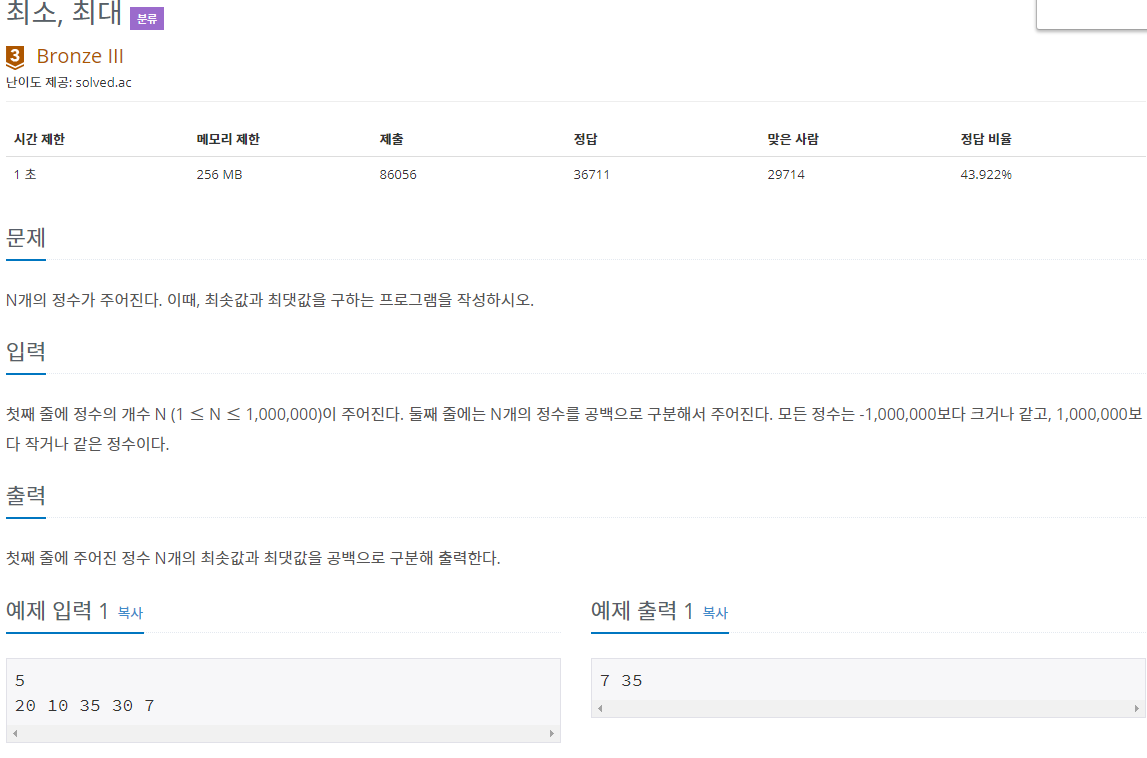1147x758 pixels.
Task: Click the example output horizontal scrollbar track
Action: (x=868, y=708)
